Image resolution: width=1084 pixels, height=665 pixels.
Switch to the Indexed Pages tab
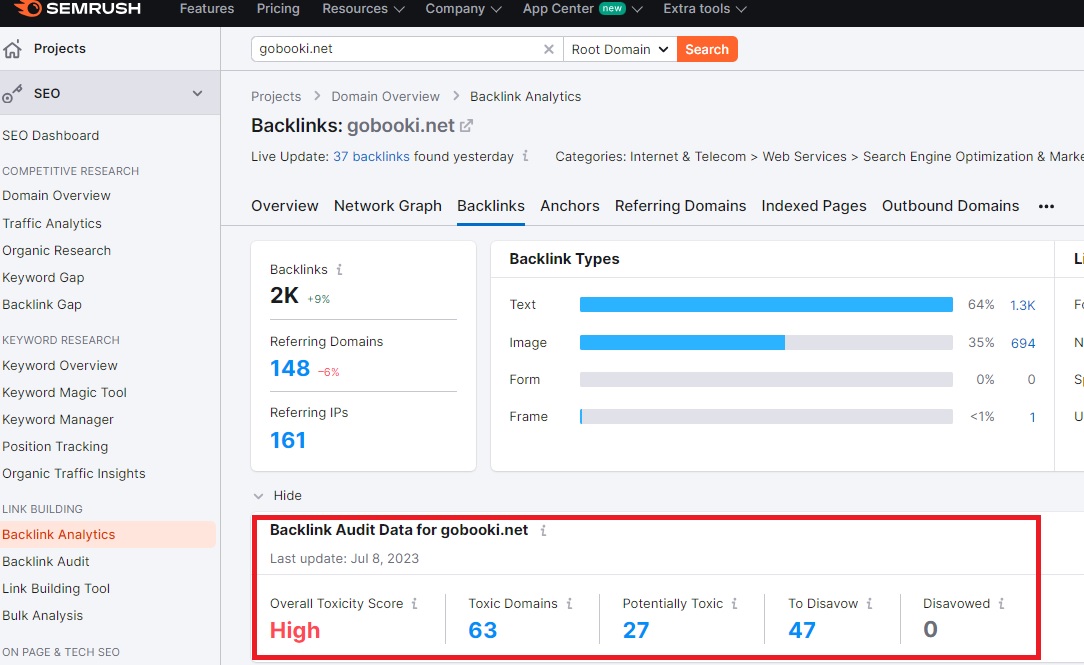[814, 206]
